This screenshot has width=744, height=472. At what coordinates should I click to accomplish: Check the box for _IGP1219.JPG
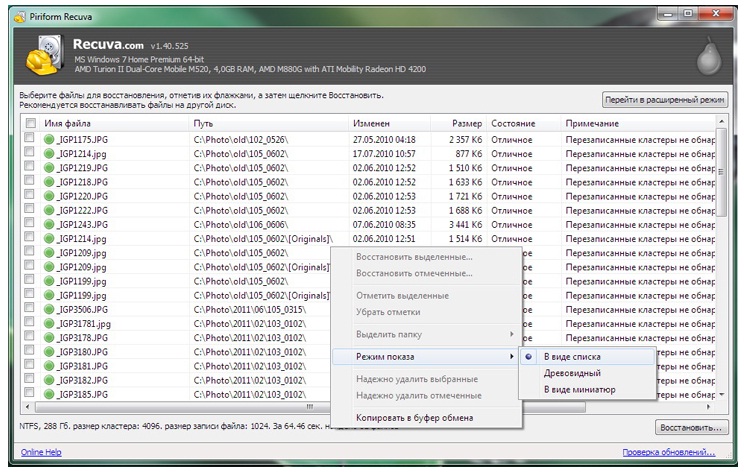coord(29,166)
